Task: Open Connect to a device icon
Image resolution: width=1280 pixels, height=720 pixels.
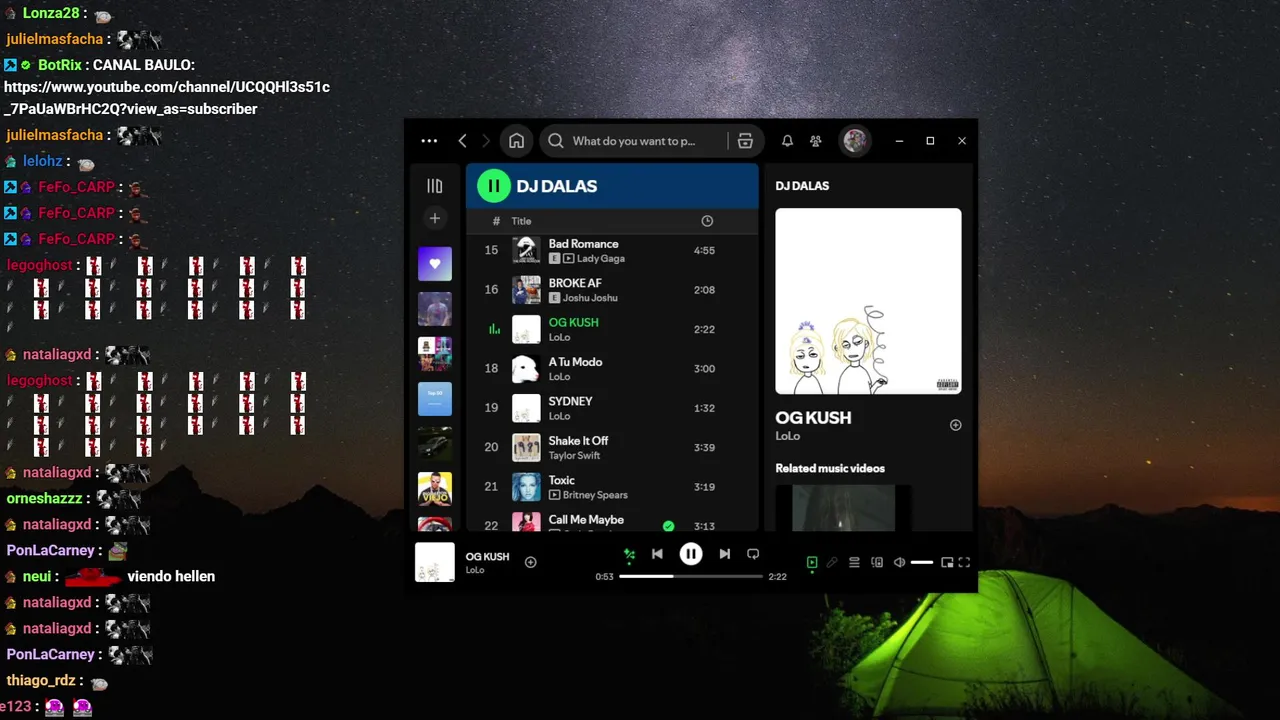Action: 877,563
